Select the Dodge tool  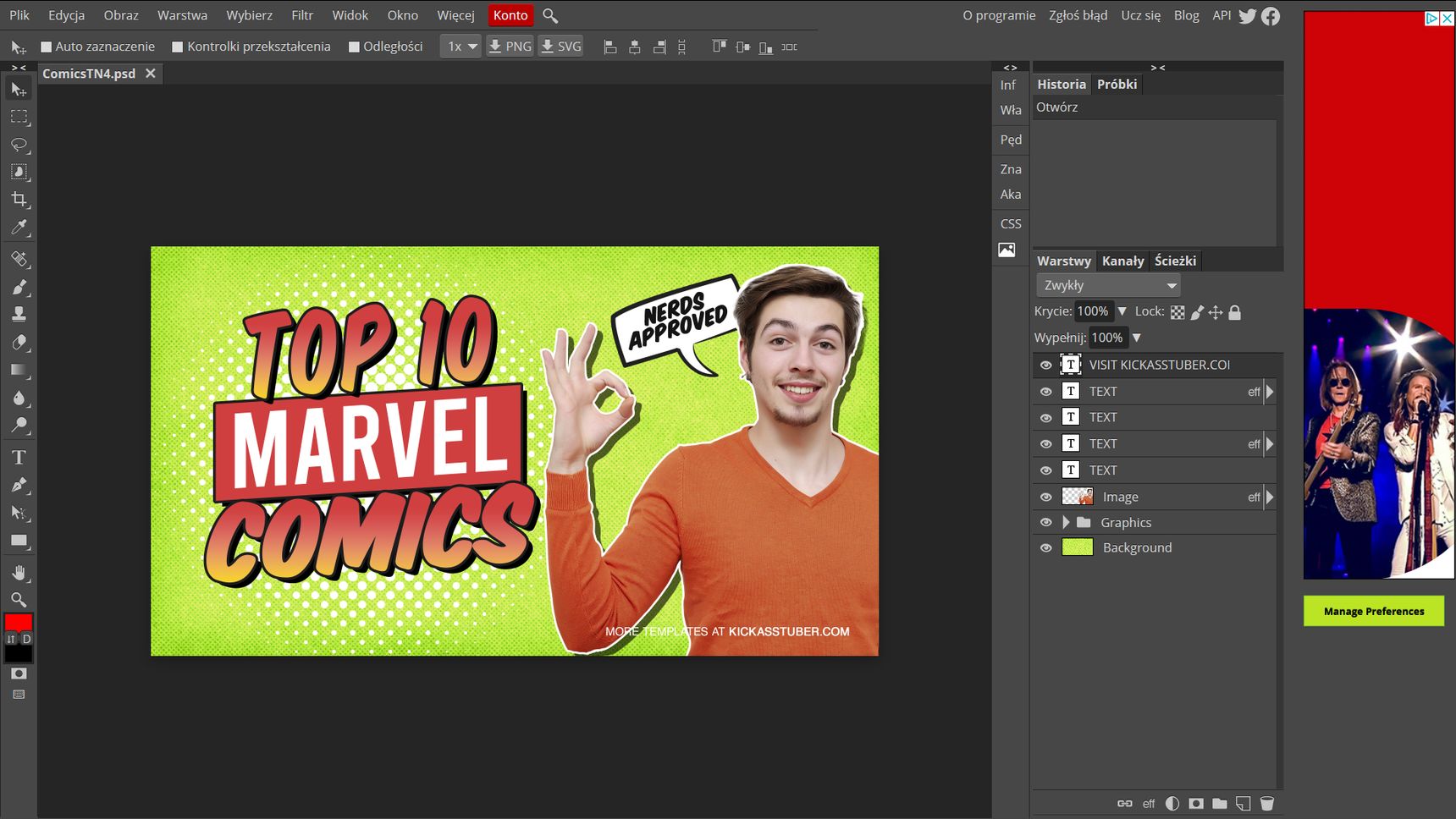(x=19, y=425)
